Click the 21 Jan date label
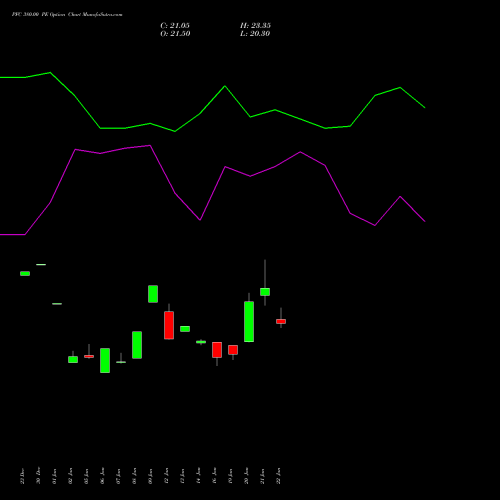Viewport: 500px width, 500px height. point(262,476)
